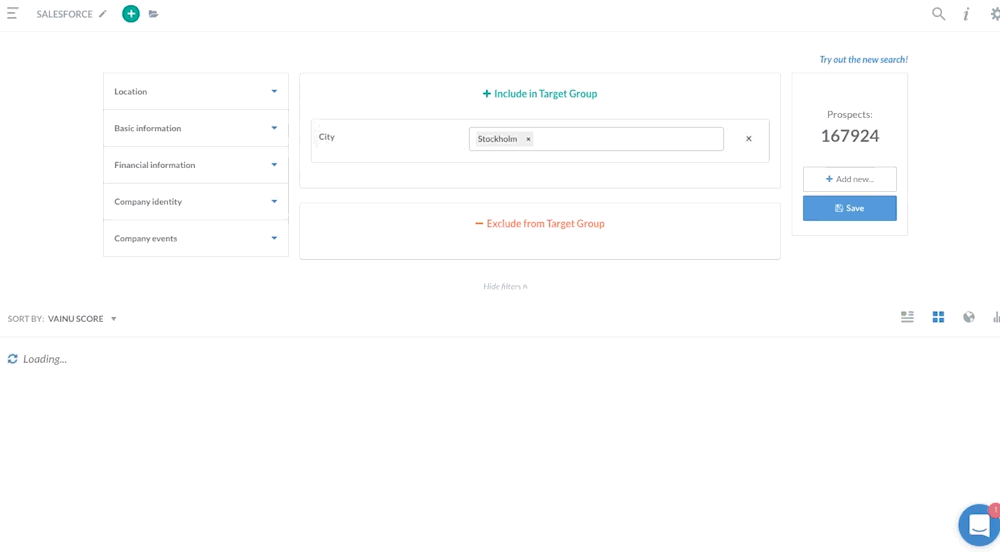Click the Save button
1000x552 pixels.
point(849,208)
